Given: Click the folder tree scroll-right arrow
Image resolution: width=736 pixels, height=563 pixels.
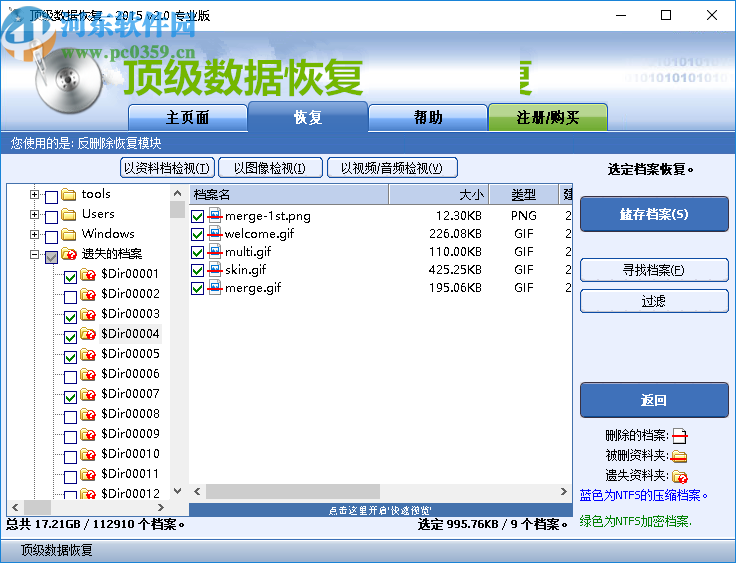Looking at the screenshot, I should click(161, 508).
